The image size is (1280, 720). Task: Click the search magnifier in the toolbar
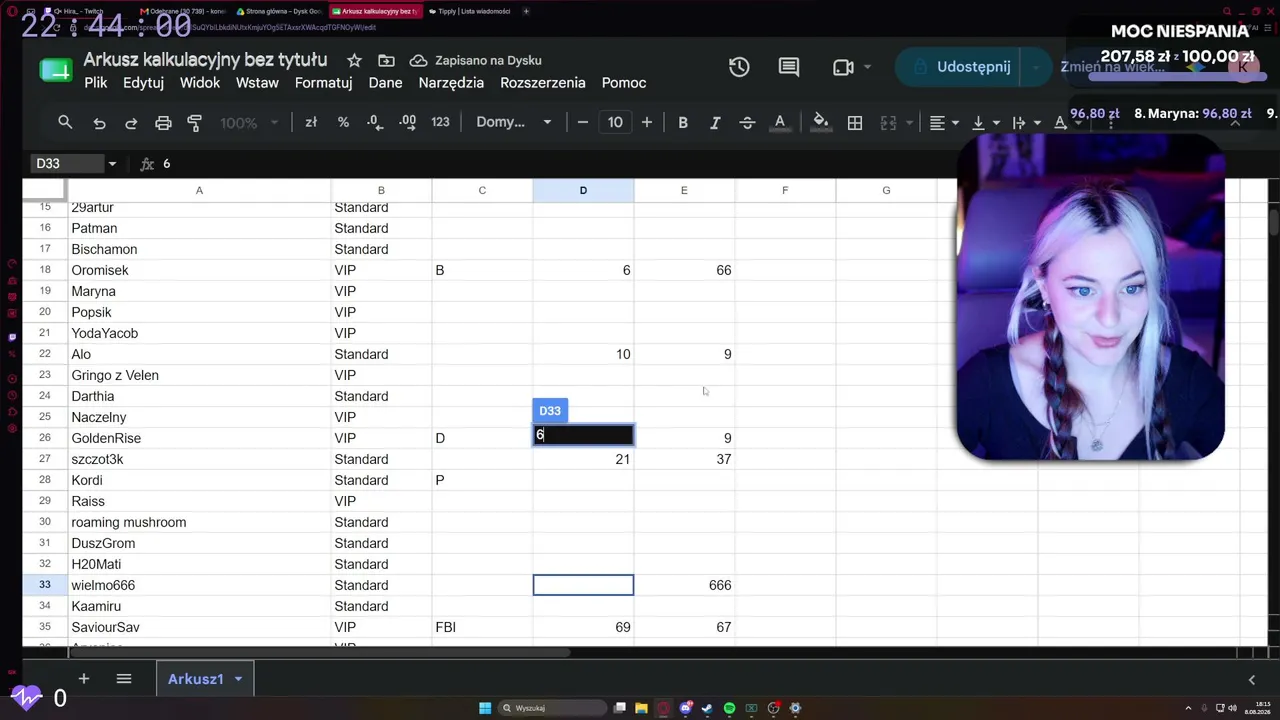[65, 122]
